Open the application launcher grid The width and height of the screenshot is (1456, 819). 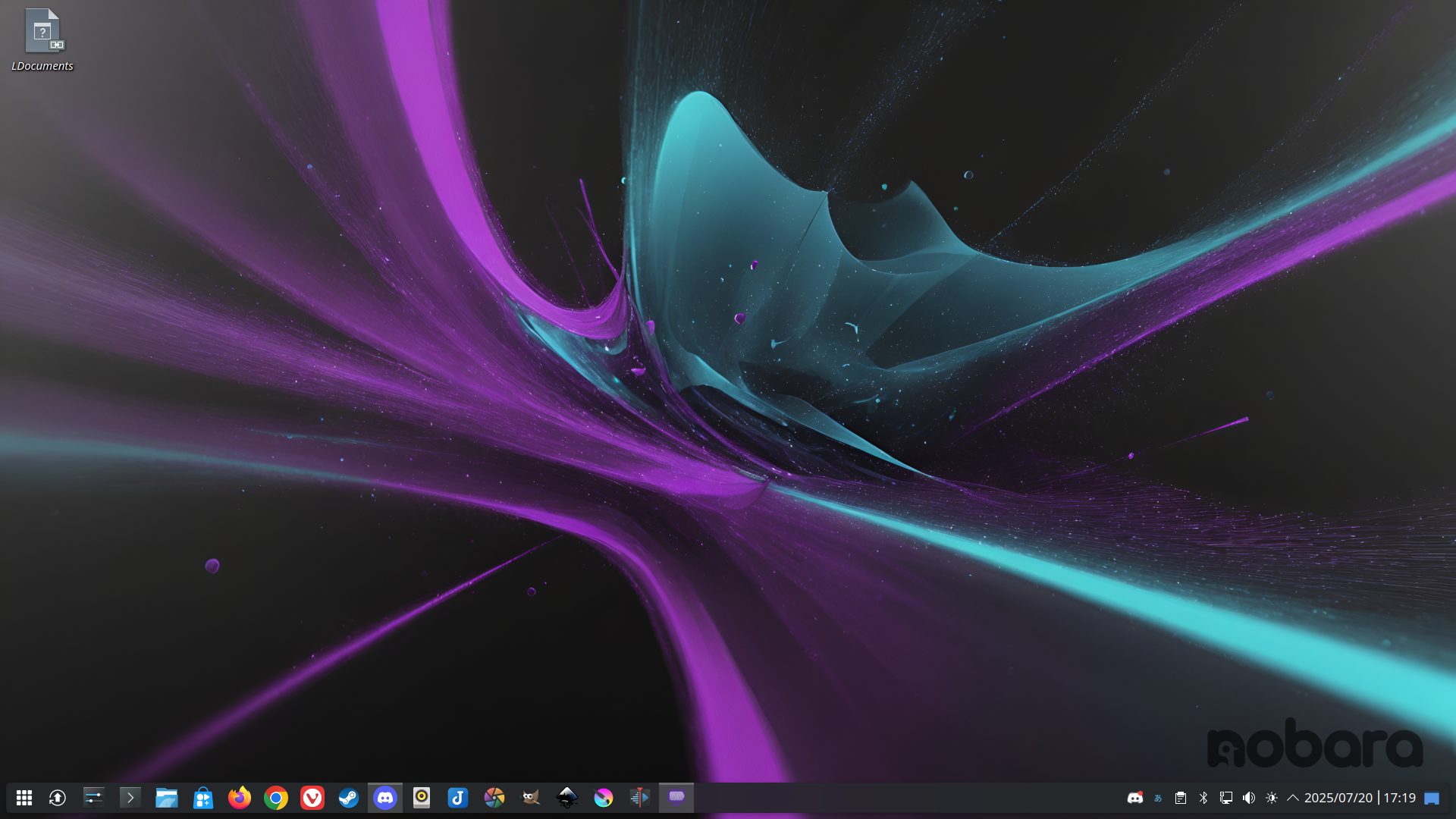pos(24,798)
